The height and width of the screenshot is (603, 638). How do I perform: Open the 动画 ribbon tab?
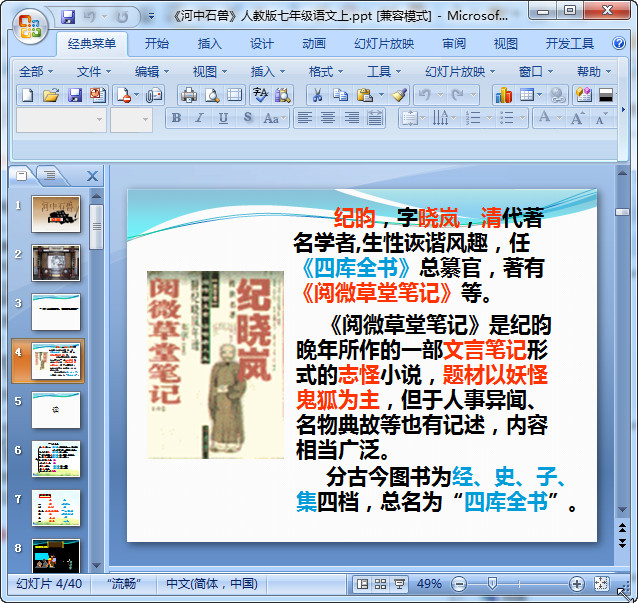point(314,44)
